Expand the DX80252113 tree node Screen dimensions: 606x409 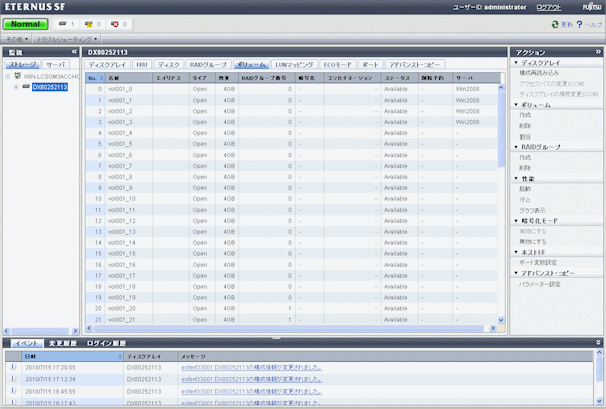click(16, 87)
